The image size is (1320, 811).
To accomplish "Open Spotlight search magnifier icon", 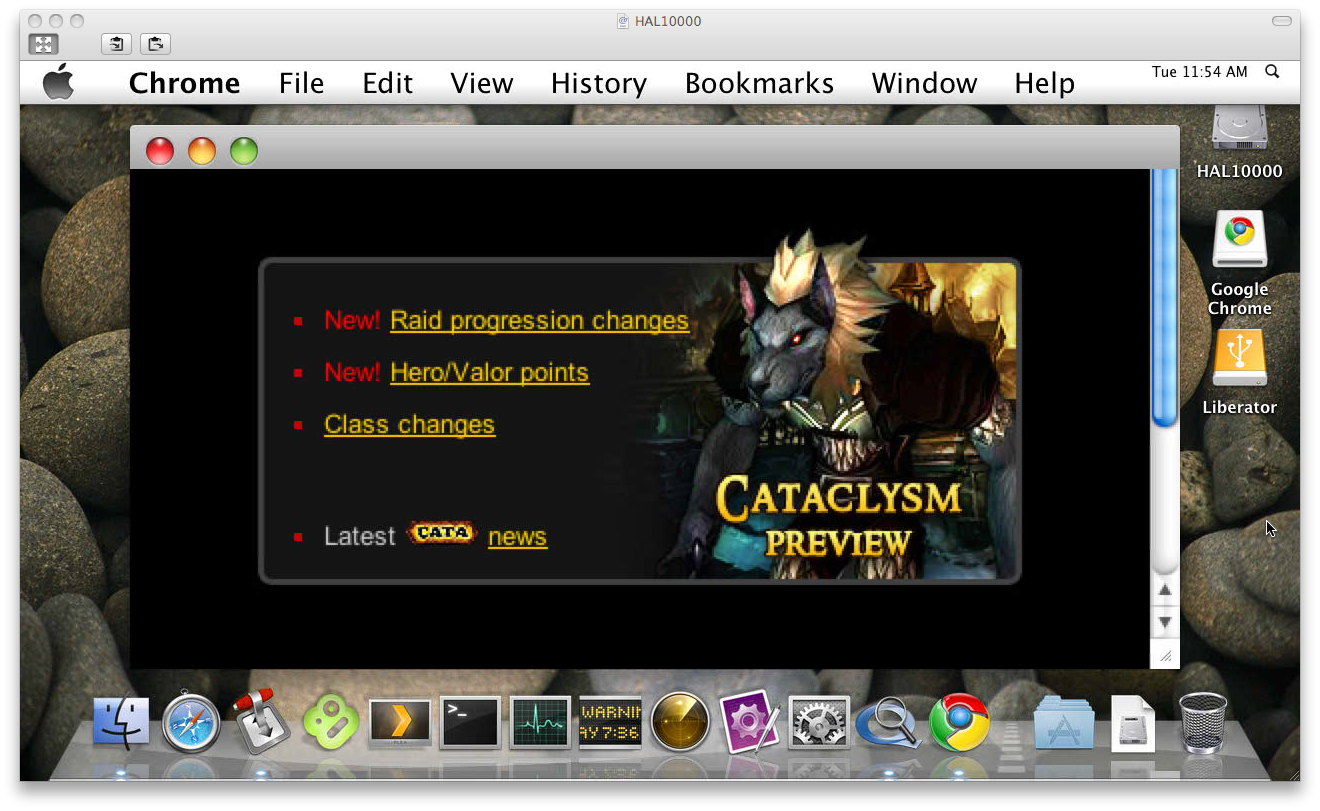I will click(1272, 72).
